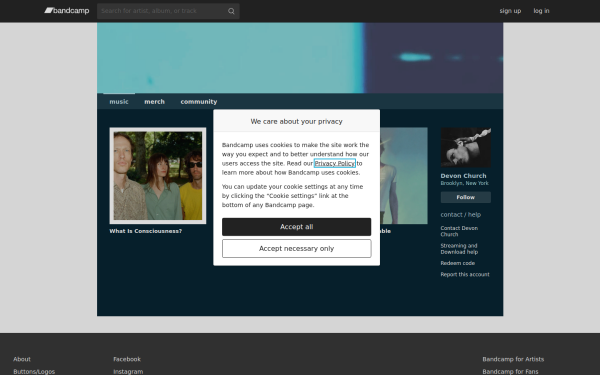The width and height of the screenshot is (600, 375).
Task: Open the sign up link
Action: click(510, 11)
